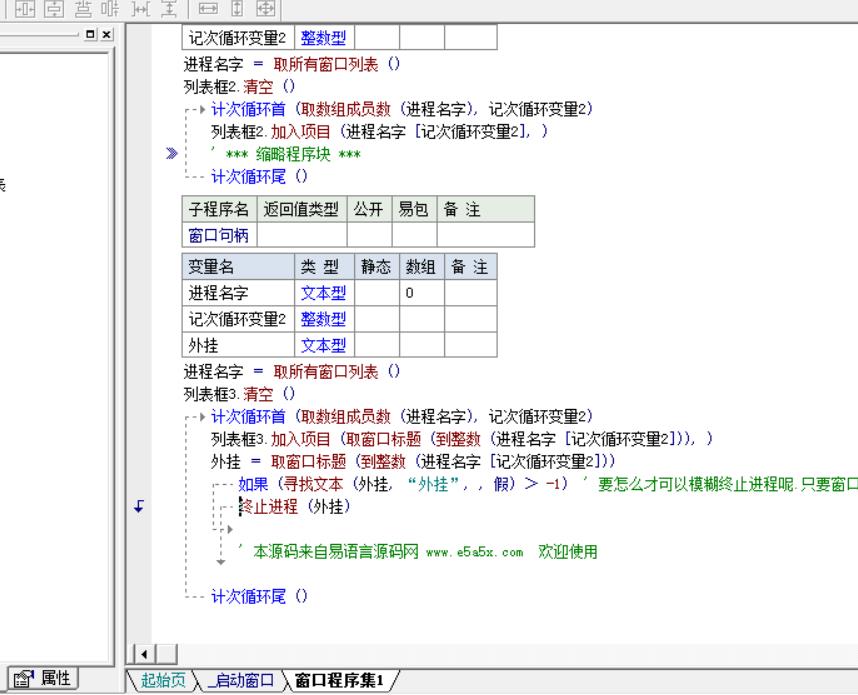The image size is (858, 695).
Task: Click the blue jump arrow in the code margin
Action: click(x=139, y=507)
